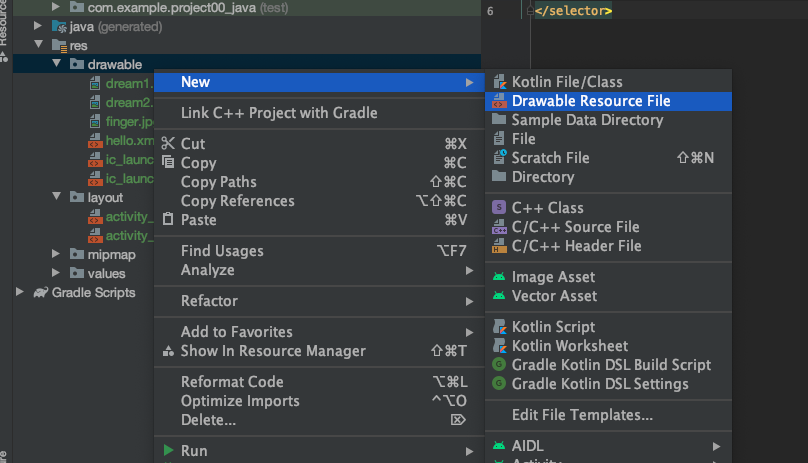Choose Delete... from context menu

[319, 420]
